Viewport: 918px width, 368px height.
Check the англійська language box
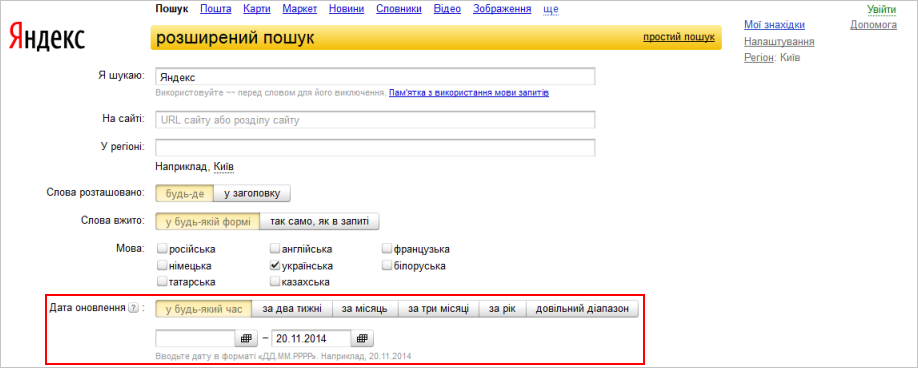(275, 249)
